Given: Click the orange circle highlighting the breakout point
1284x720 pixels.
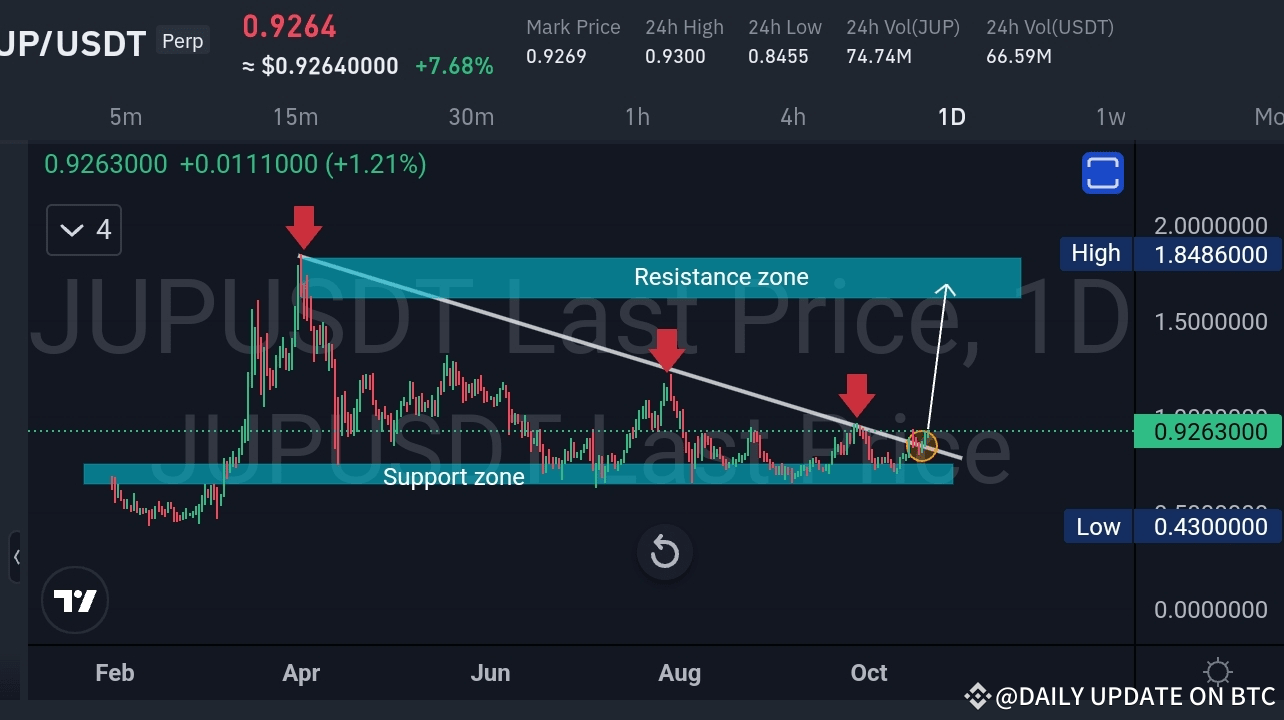Looking at the screenshot, I should coord(921,446).
